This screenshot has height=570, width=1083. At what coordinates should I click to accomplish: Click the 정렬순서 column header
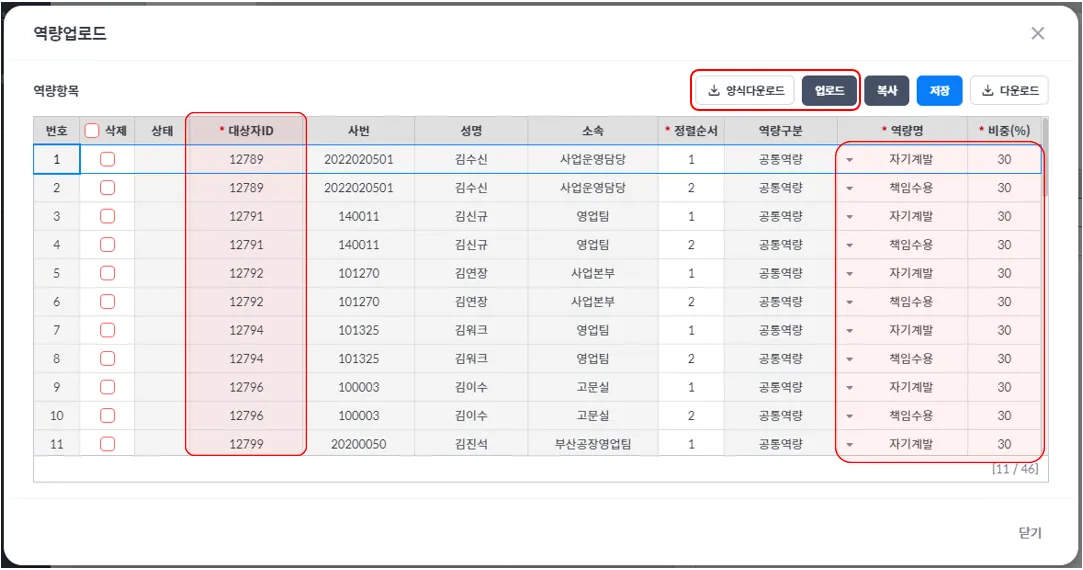(691, 131)
